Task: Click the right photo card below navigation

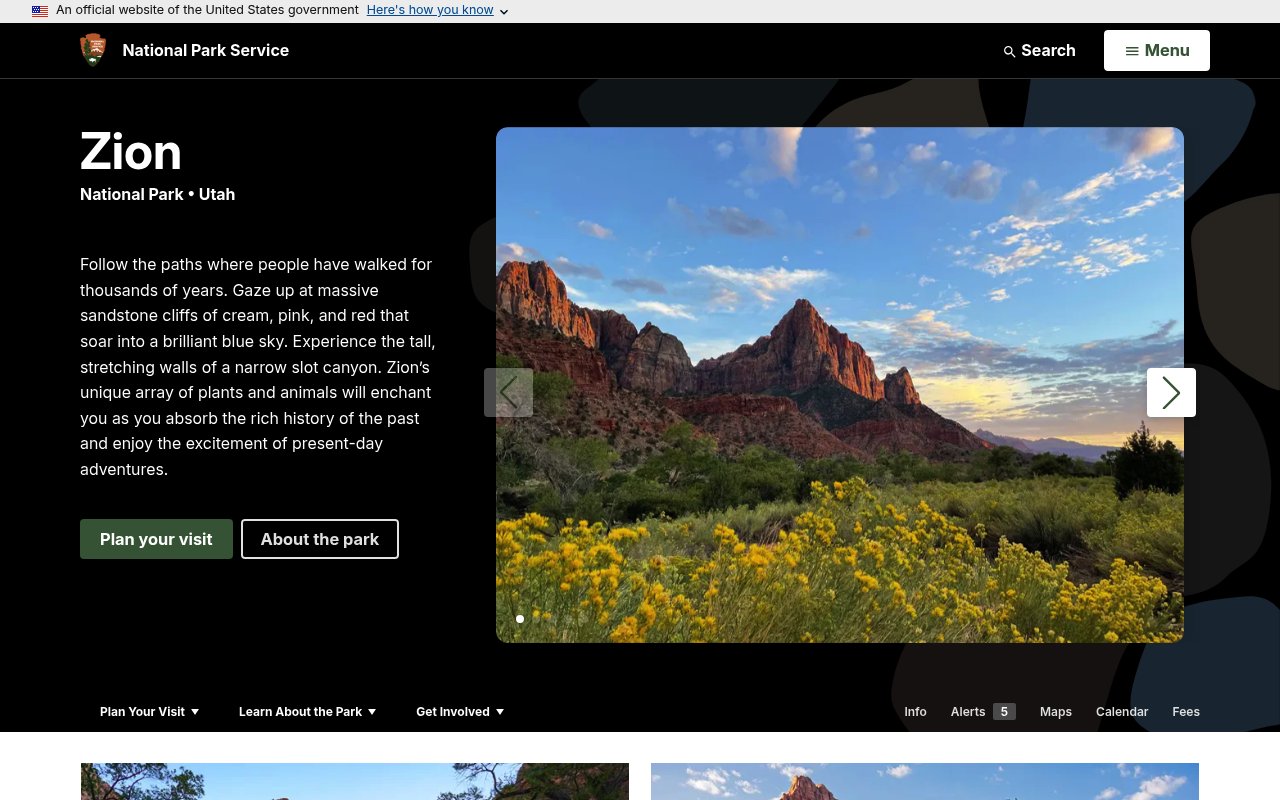Action: point(925,782)
